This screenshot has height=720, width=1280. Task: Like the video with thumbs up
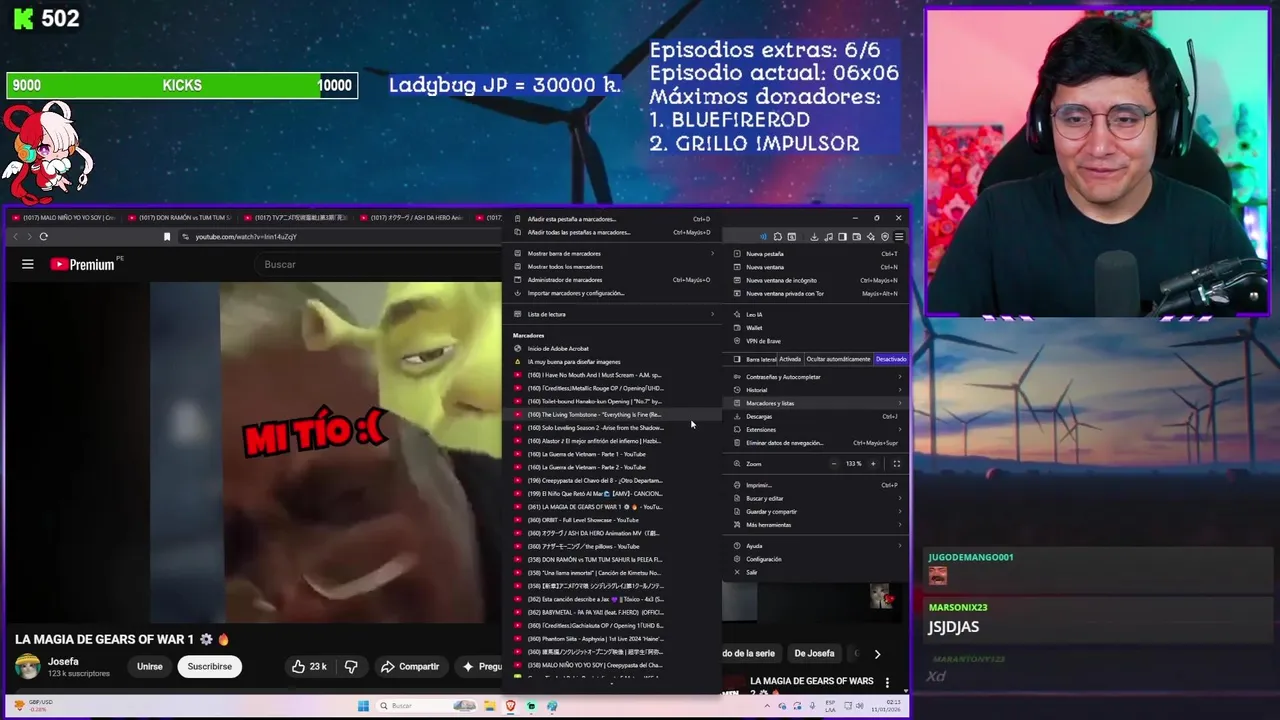point(298,666)
